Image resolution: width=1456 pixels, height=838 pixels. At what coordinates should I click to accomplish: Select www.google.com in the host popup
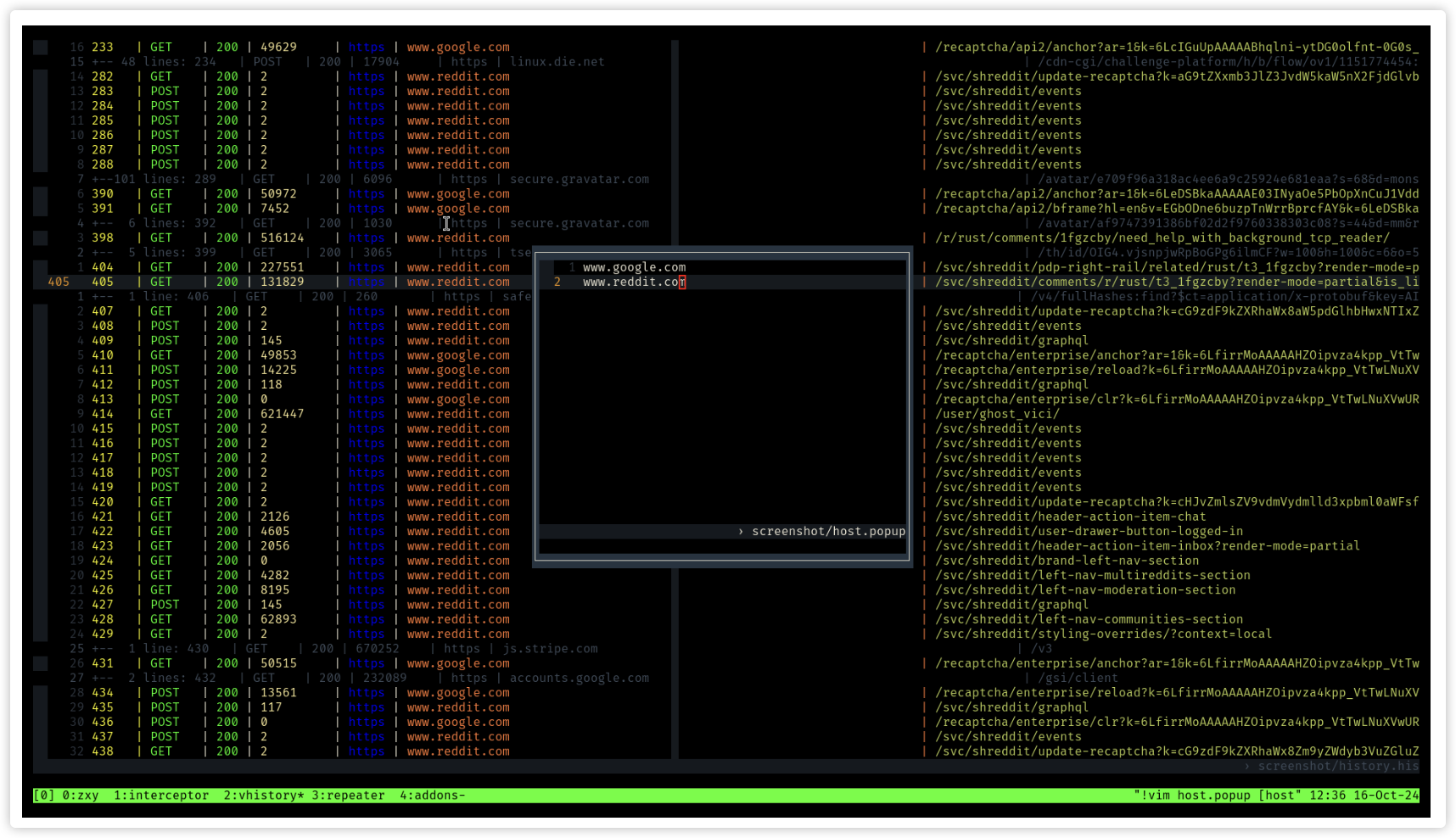pos(634,267)
